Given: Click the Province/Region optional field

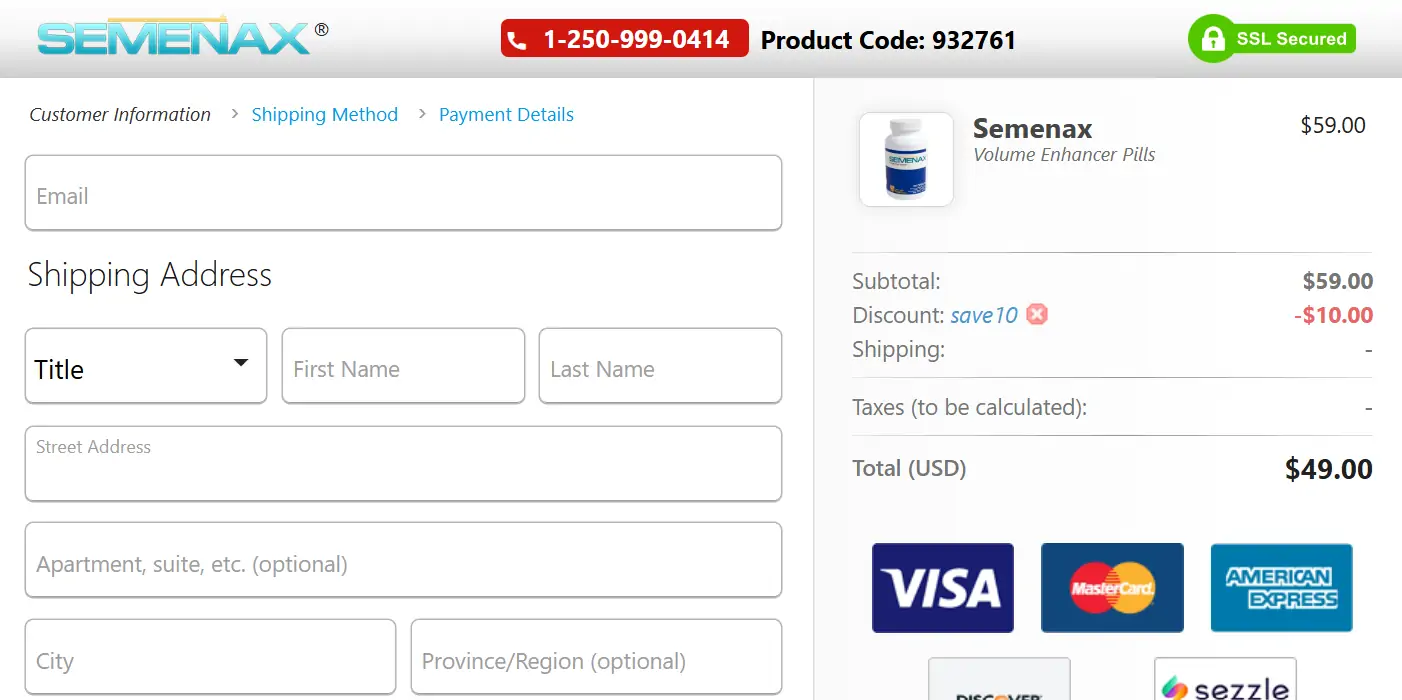Looking at the screenshot, I should pyautogui.click(x=595, y=657).
